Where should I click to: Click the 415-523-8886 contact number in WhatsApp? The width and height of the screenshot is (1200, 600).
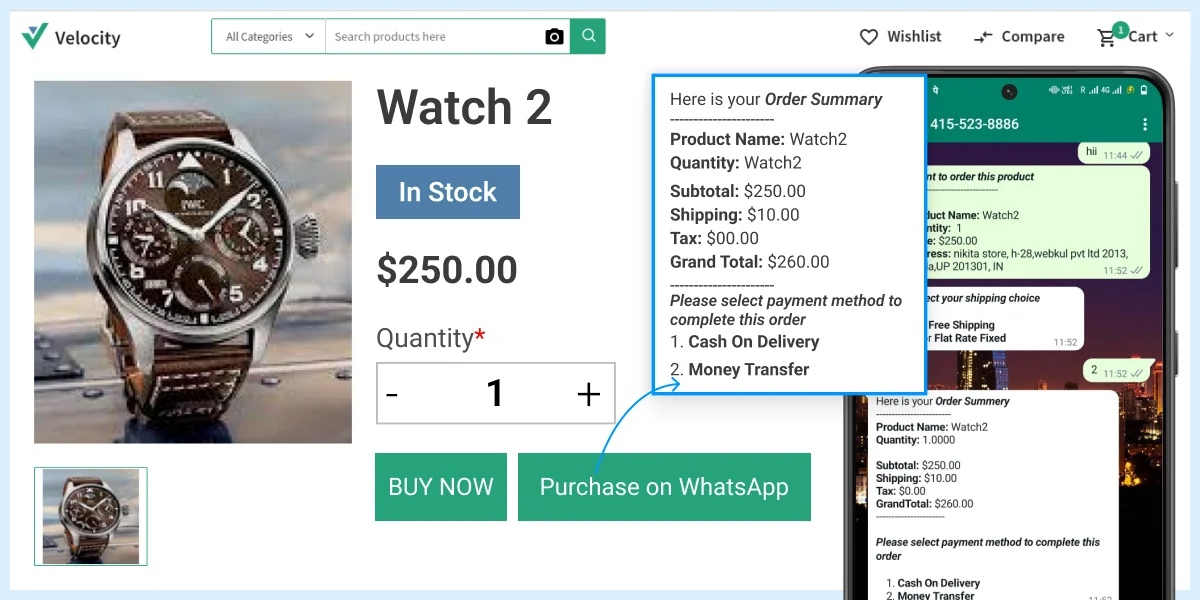pos(974,124)
